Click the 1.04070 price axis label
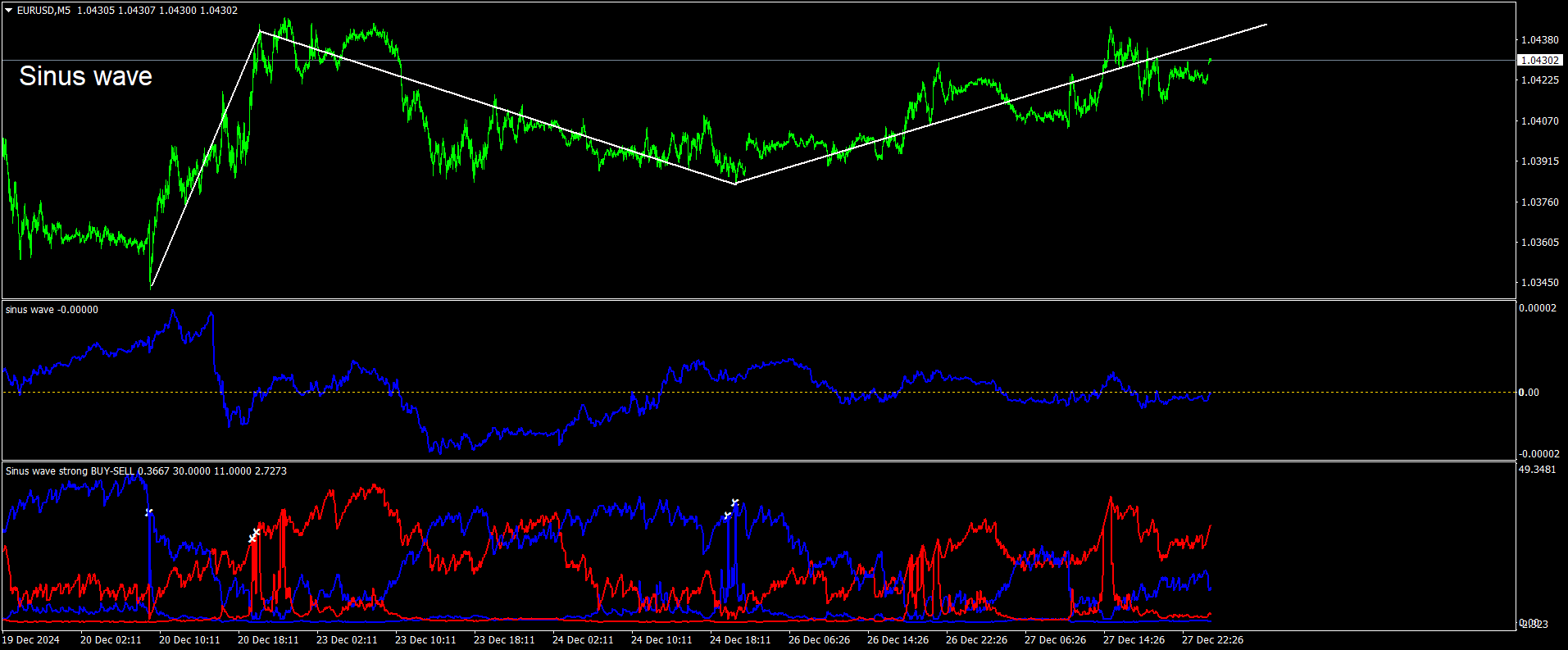This screenshot has width=1568, height=650. click(1540, 121)
